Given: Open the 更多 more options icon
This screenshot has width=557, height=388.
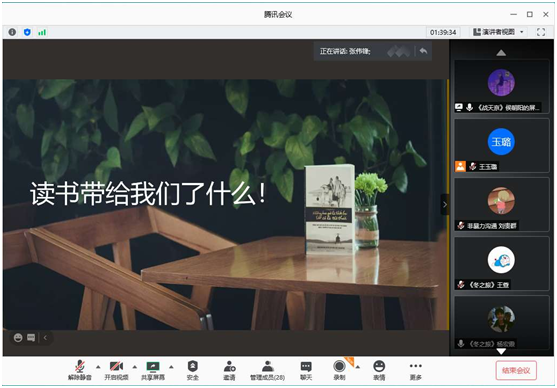Looking at the screenshot, I should tap(416, 366).
